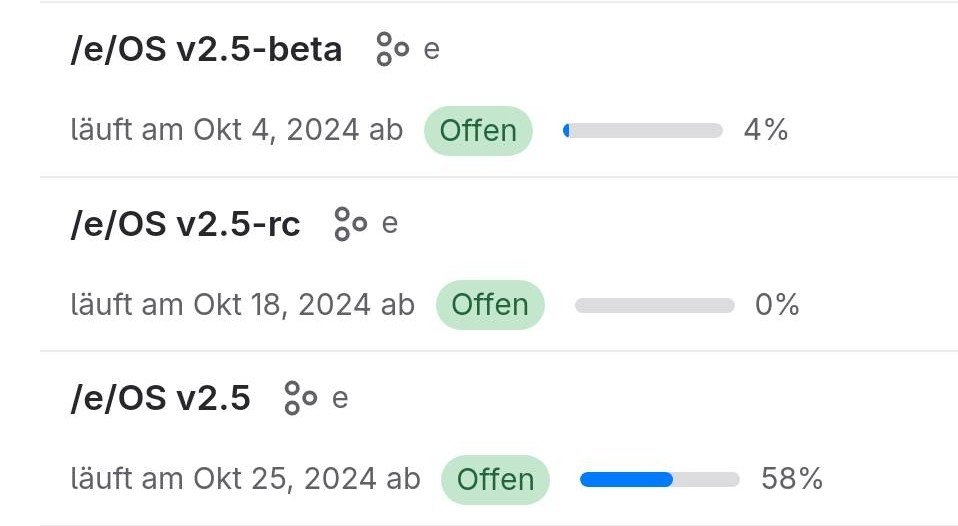Click the 58% progress bar
Image resolution: width=958 pixels, height=526 pixels.
659,480
